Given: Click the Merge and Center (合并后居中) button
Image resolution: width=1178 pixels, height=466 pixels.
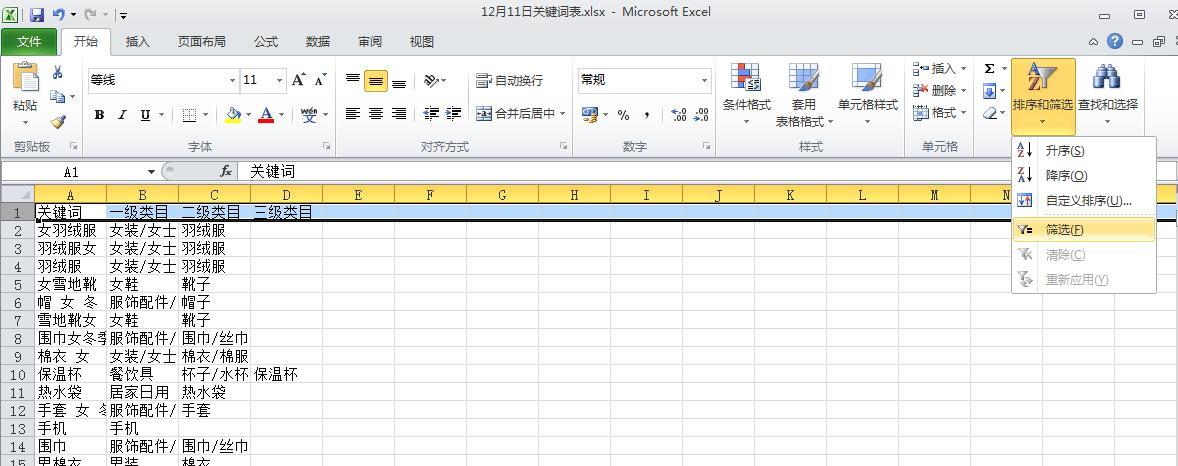Looking at the screenshot, I should tap(521, 114).
